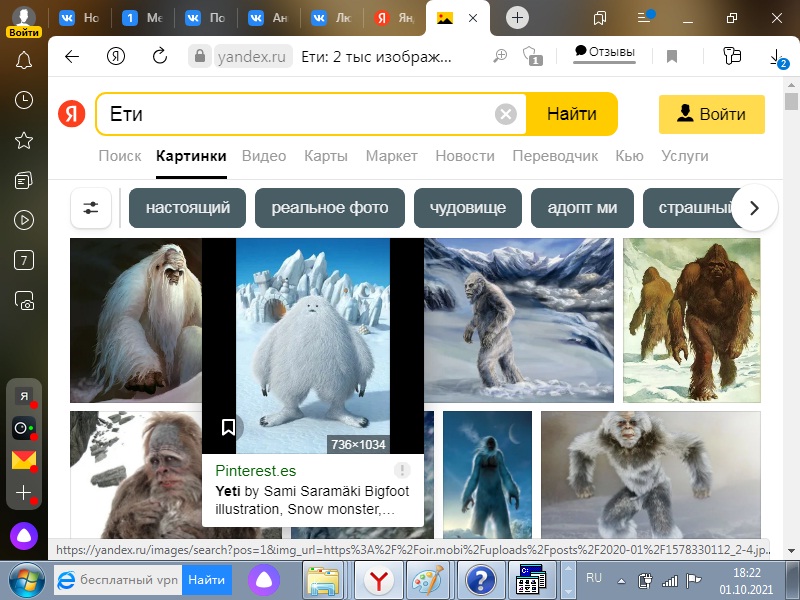Open the notifications bell in the sidebar
This screenshot has height=600, width=800.
[24, 60]
